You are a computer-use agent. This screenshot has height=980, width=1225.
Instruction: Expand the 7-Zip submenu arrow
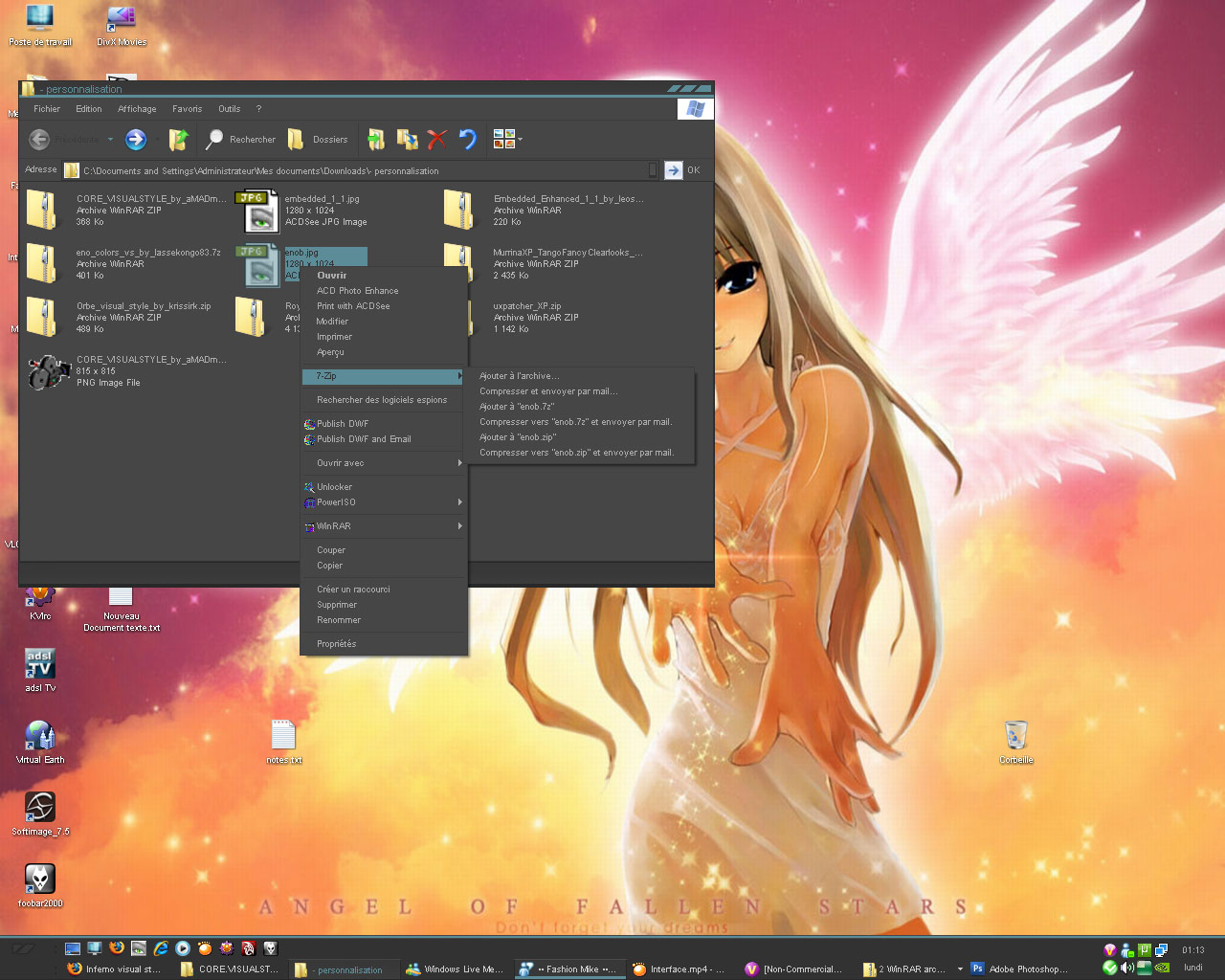point(460,376)
